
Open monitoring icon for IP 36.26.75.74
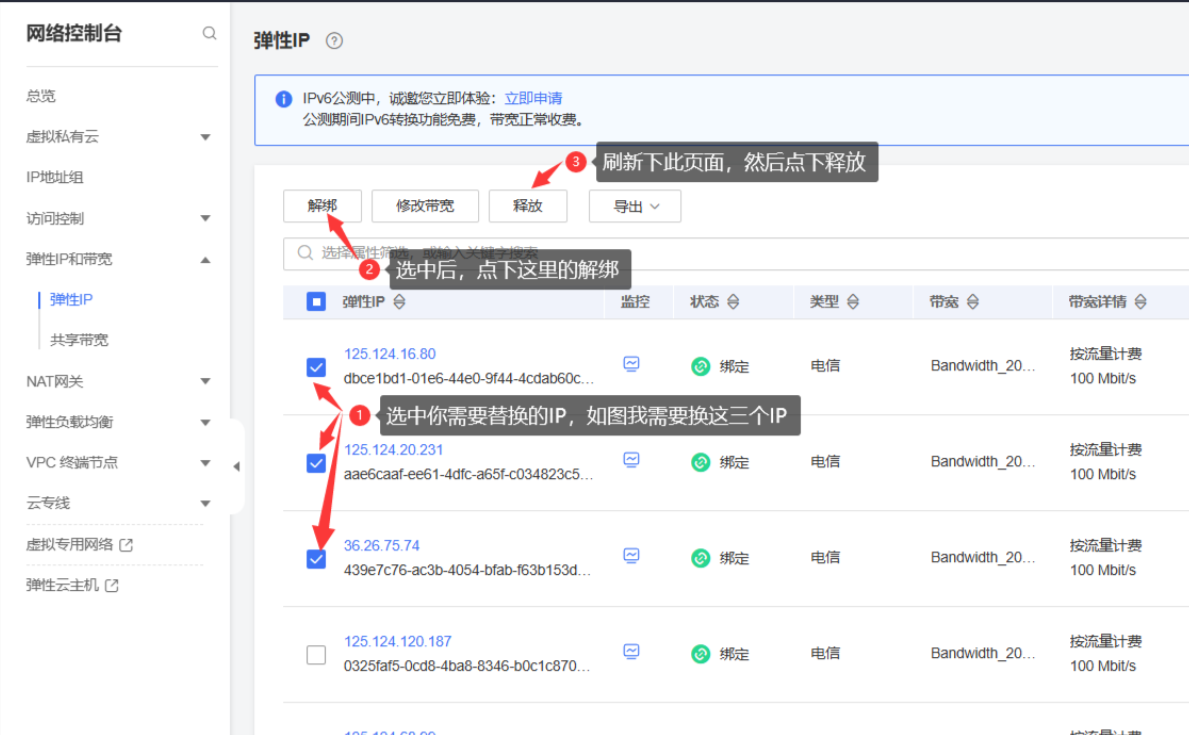[x=631, y=556]
